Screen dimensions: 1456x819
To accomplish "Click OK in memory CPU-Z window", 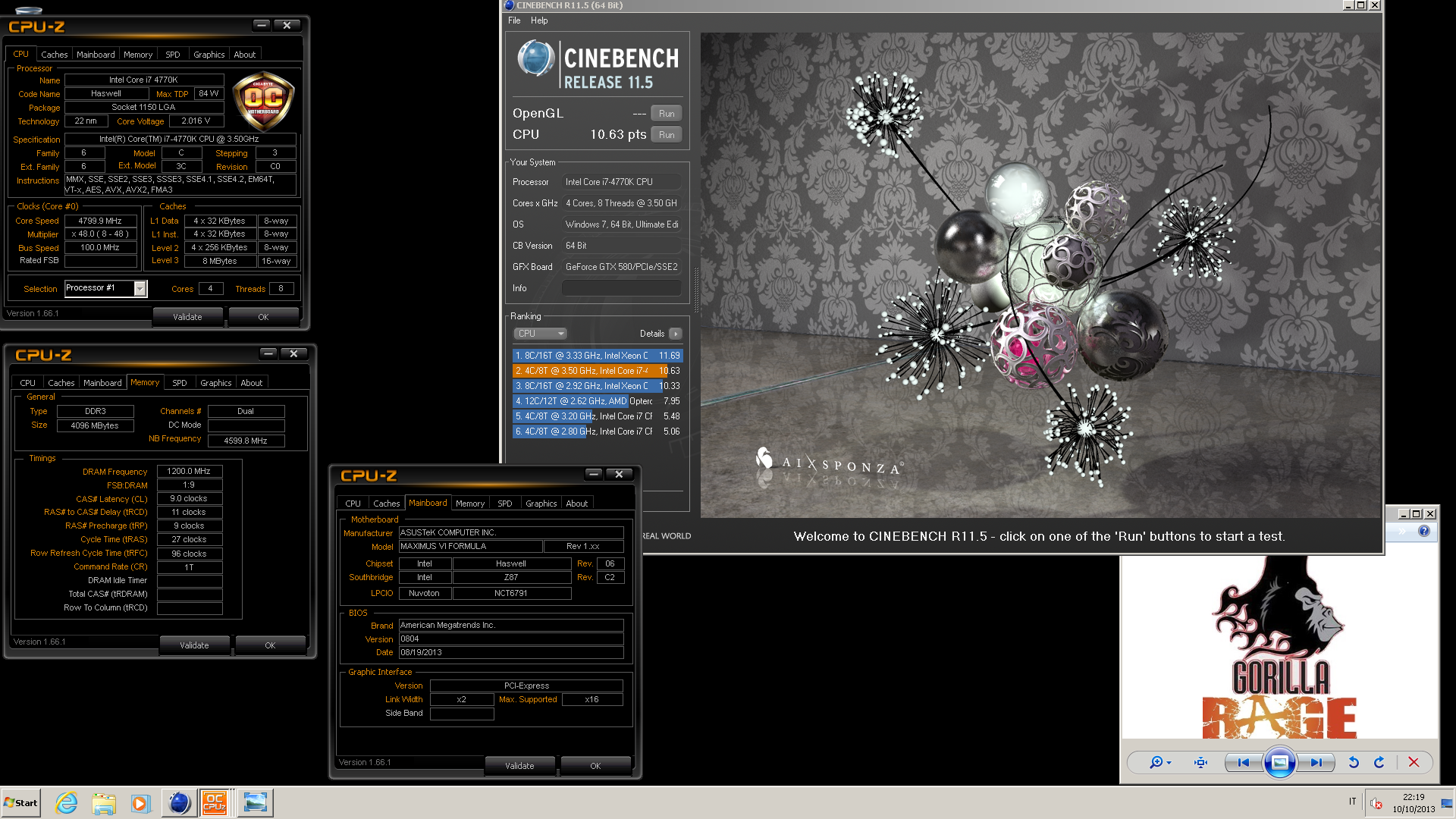I will pos(270,645).
